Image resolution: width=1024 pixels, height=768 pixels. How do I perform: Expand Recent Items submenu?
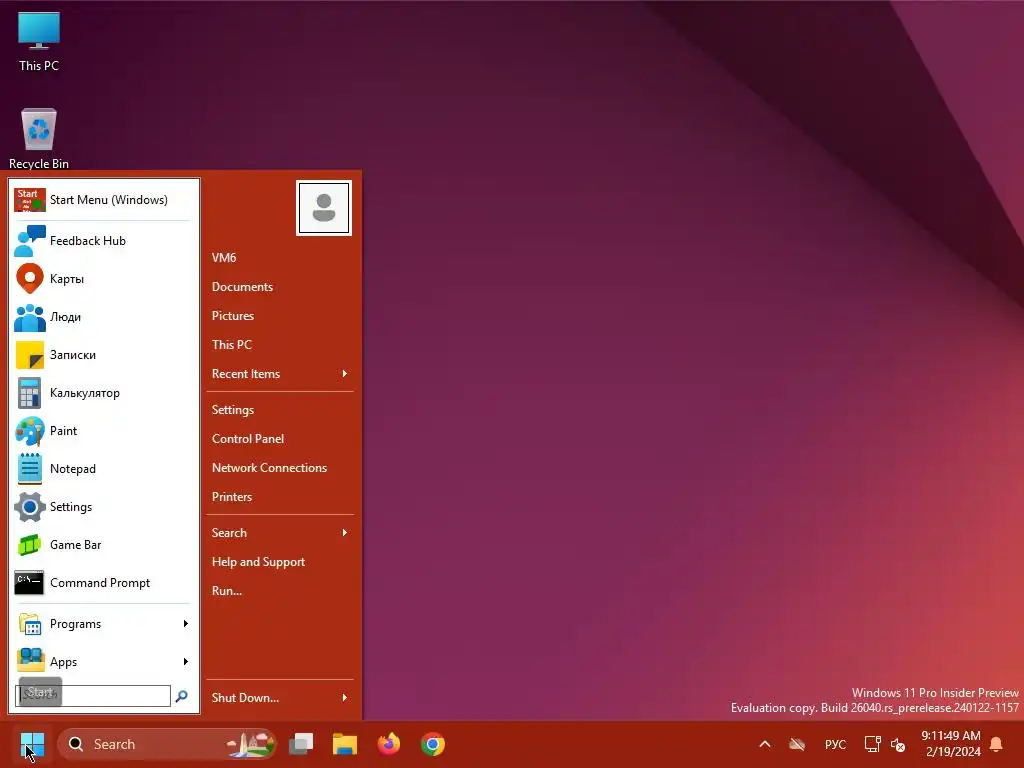(x=280, y=374)
